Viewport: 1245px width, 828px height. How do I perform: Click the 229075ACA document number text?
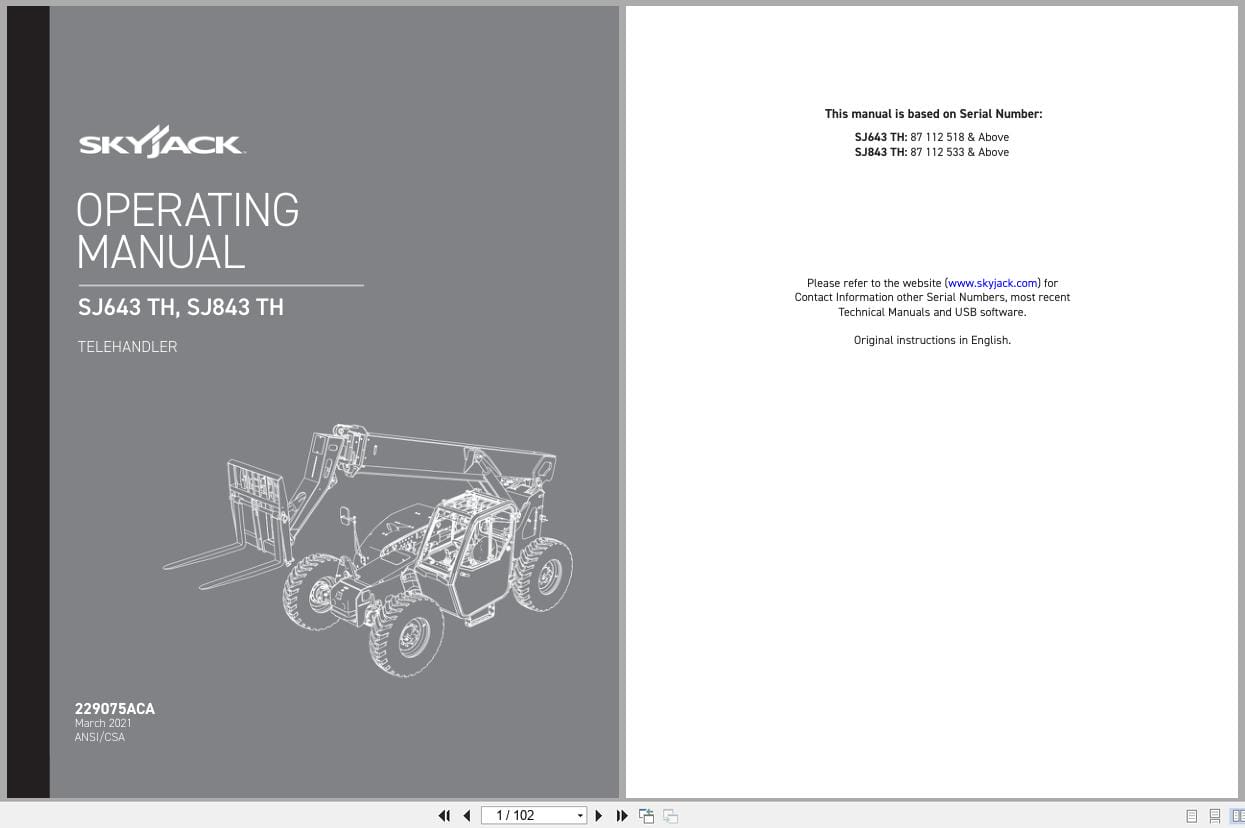[x=114, y=708]
